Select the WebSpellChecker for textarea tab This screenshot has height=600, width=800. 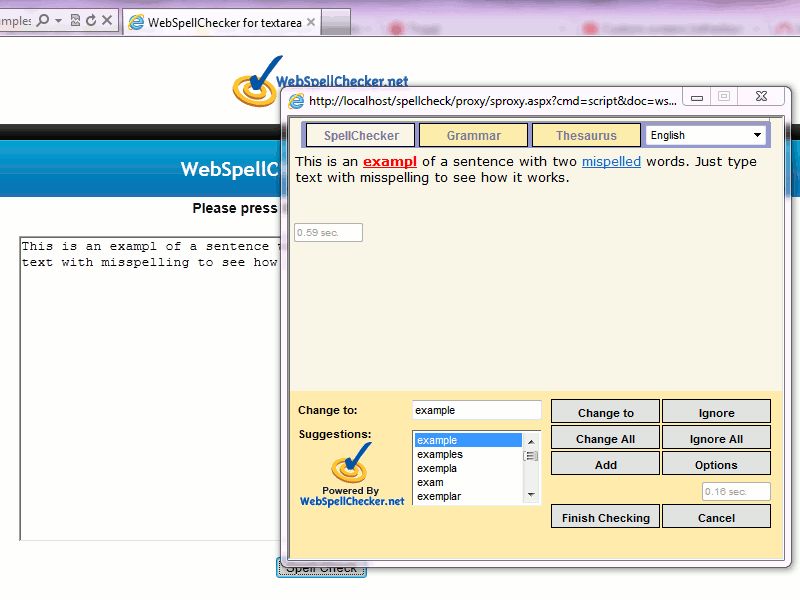click(x=222, y=22)
